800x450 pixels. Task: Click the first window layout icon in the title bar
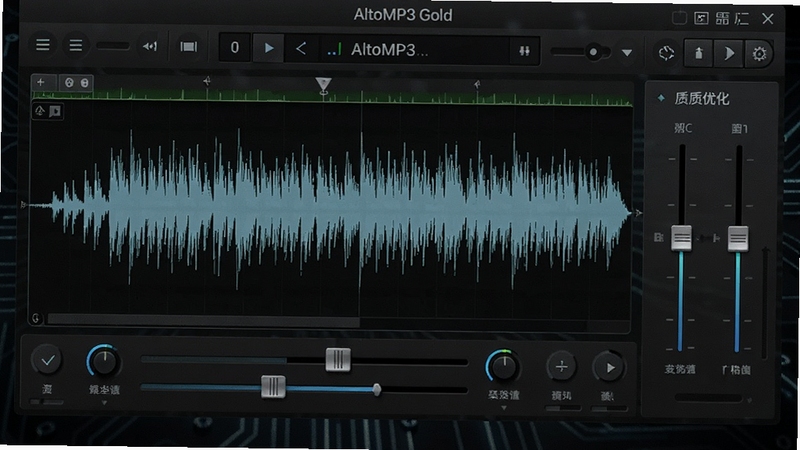coord(679,18)
